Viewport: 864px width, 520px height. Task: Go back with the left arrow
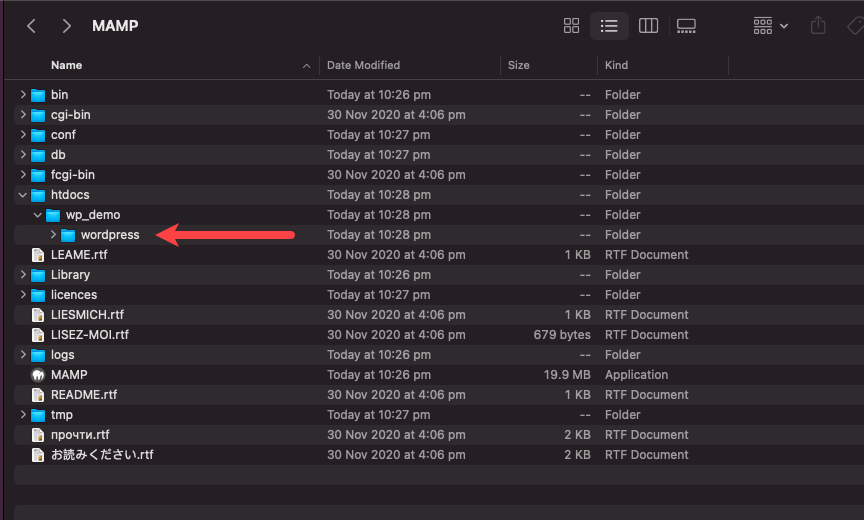click(x=31, y=26)
